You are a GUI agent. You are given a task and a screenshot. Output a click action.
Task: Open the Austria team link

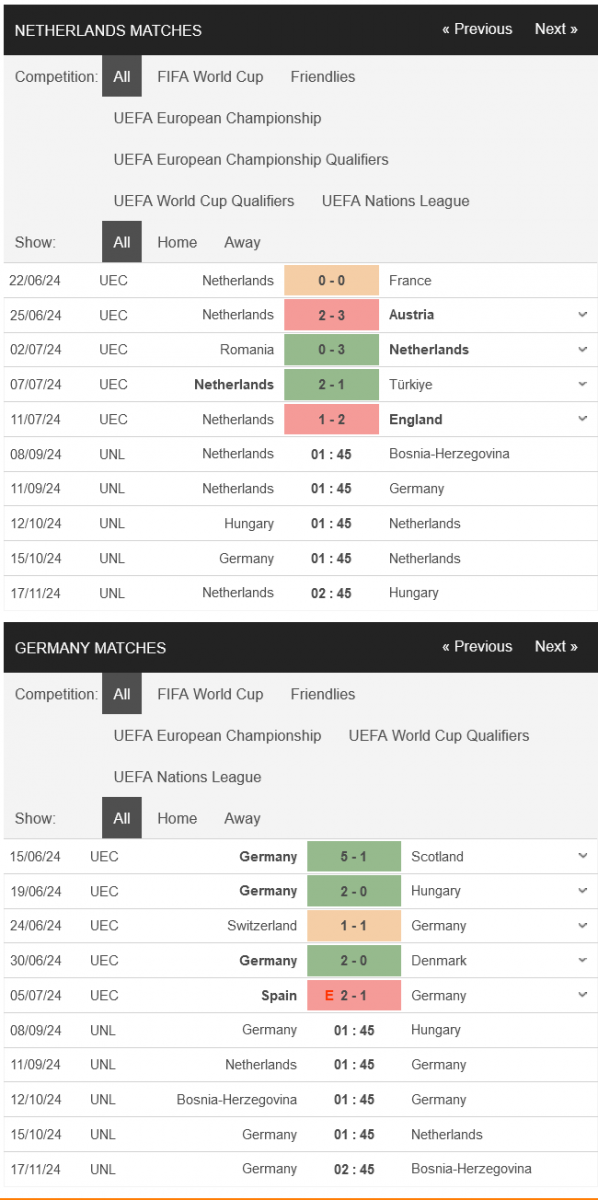point(412,315)
